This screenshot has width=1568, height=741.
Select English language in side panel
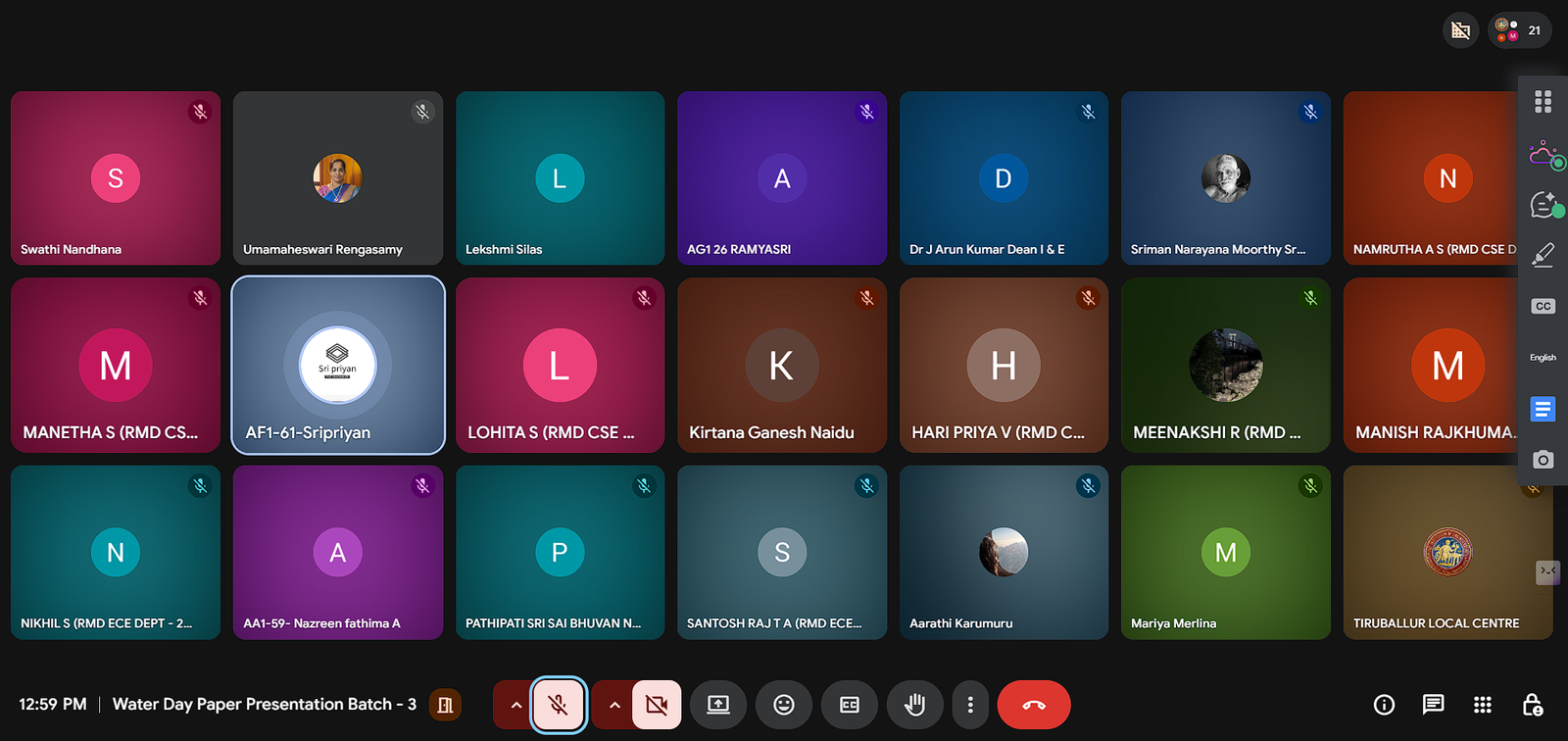[1543, 358]
